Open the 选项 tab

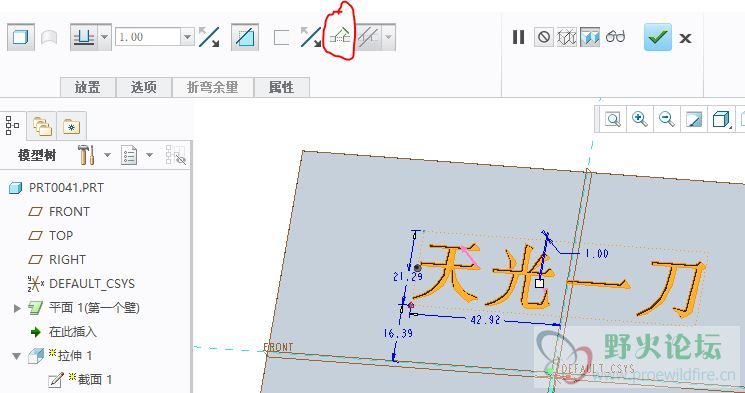[144, 87]
